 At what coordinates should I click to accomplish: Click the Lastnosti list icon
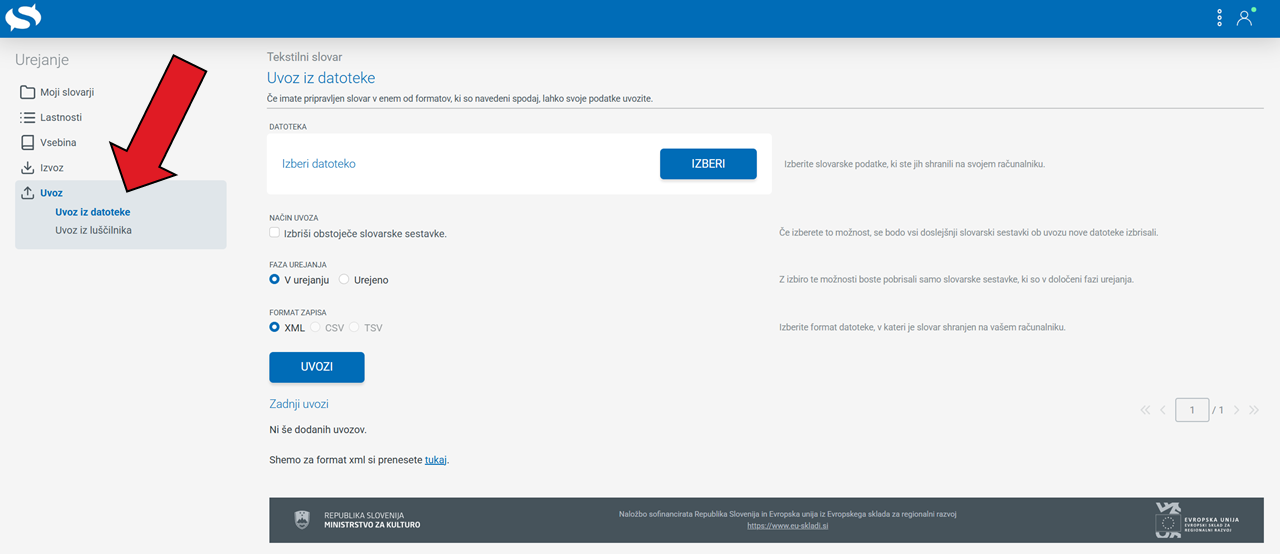[x=28, y=118]
